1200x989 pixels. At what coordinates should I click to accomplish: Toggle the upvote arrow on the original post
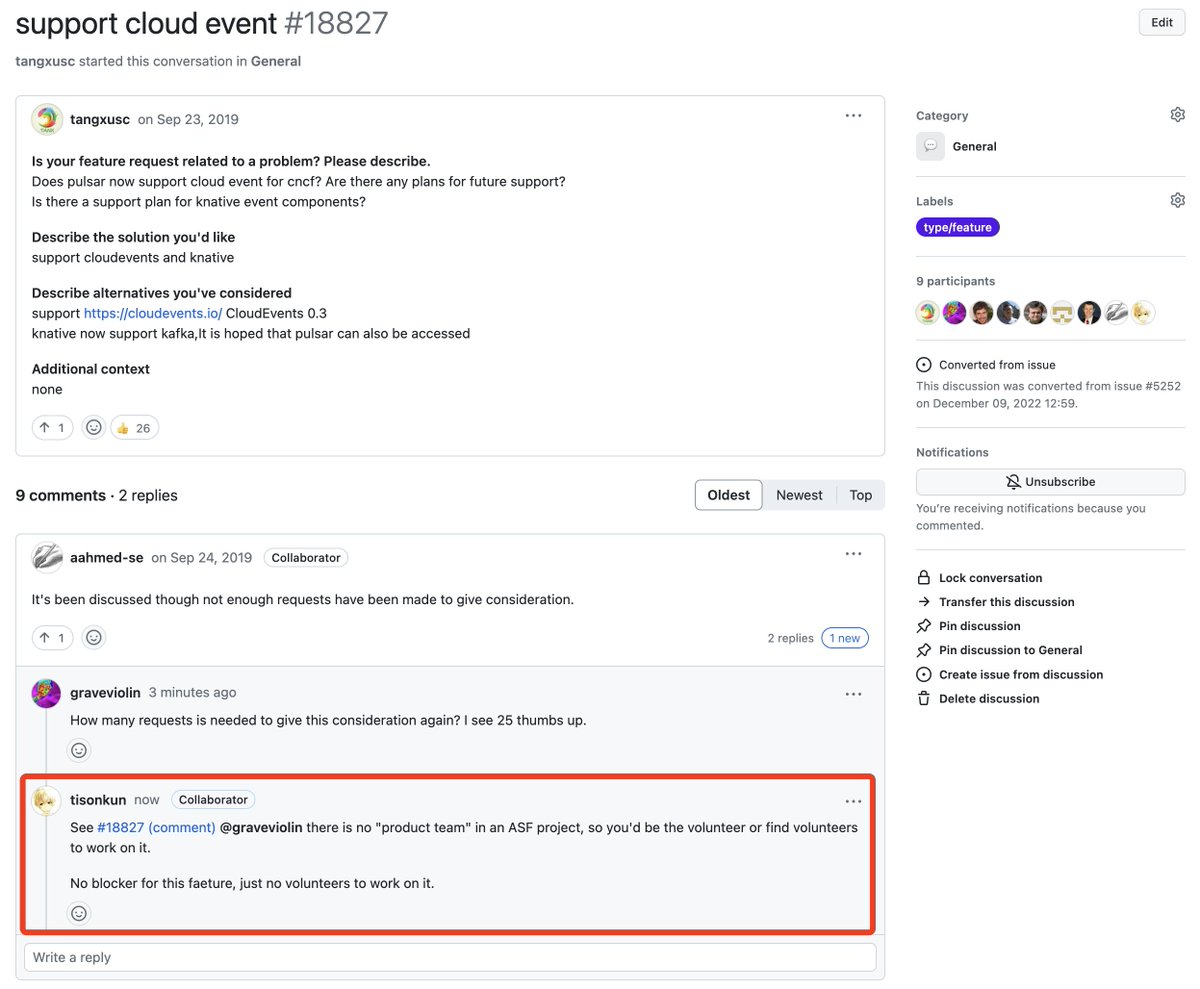coord(52,427)
